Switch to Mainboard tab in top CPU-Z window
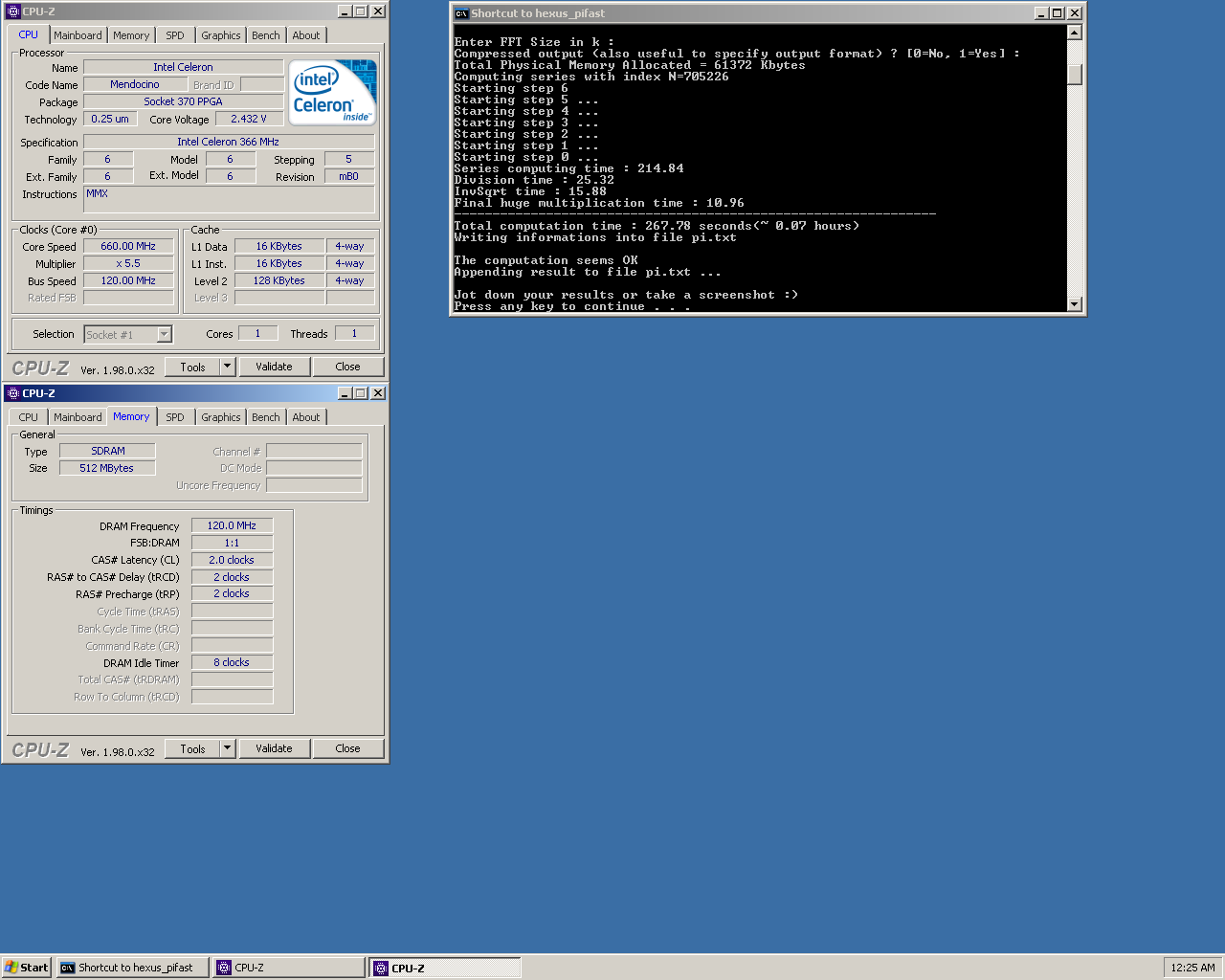This screenshot has width=1225, height=980. point(78,35)
